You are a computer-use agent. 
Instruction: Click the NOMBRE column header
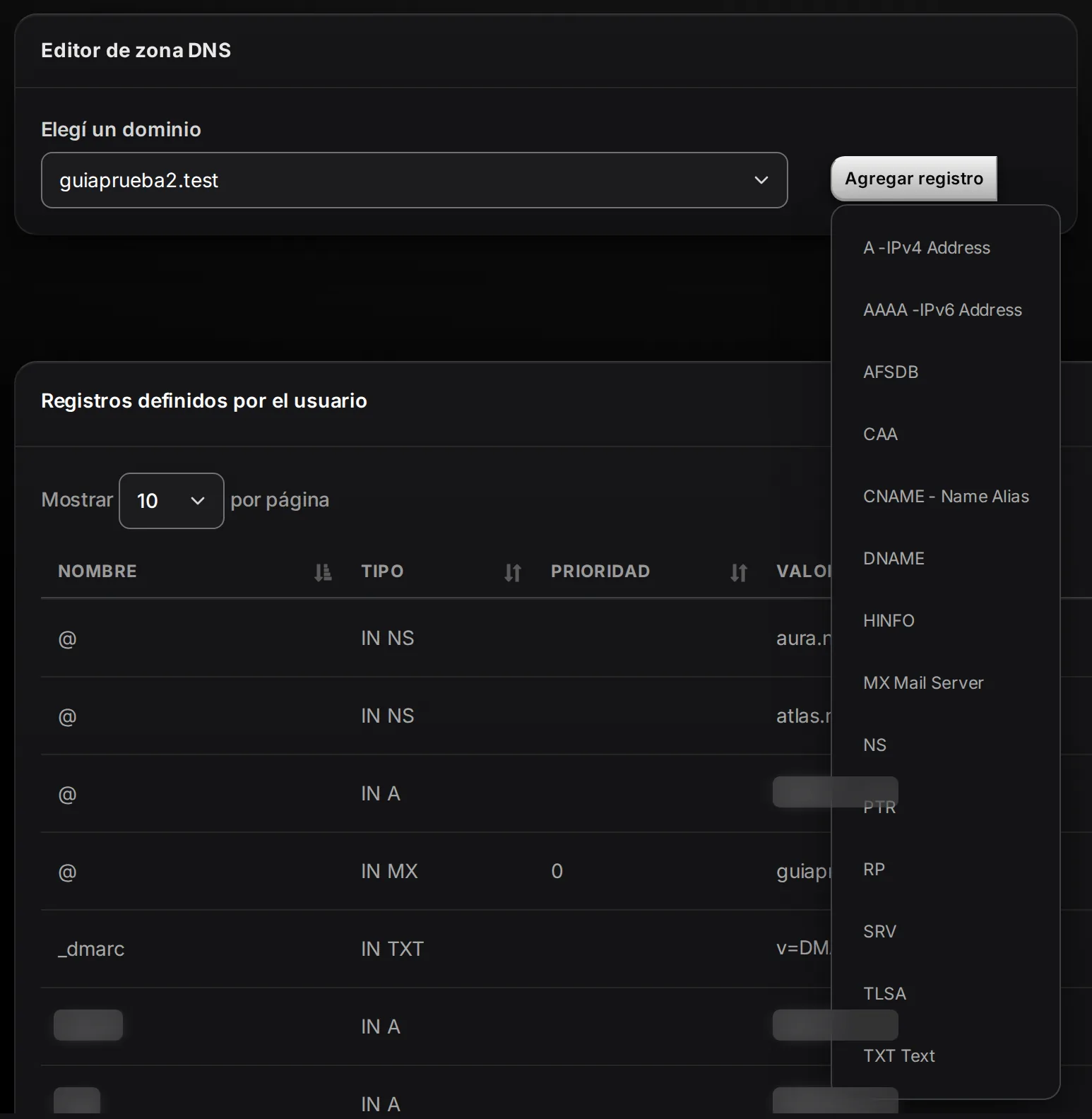[x=97, y=572]
